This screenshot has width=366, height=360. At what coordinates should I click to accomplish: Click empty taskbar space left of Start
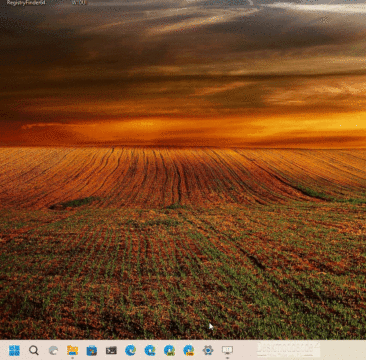[4, 350]
